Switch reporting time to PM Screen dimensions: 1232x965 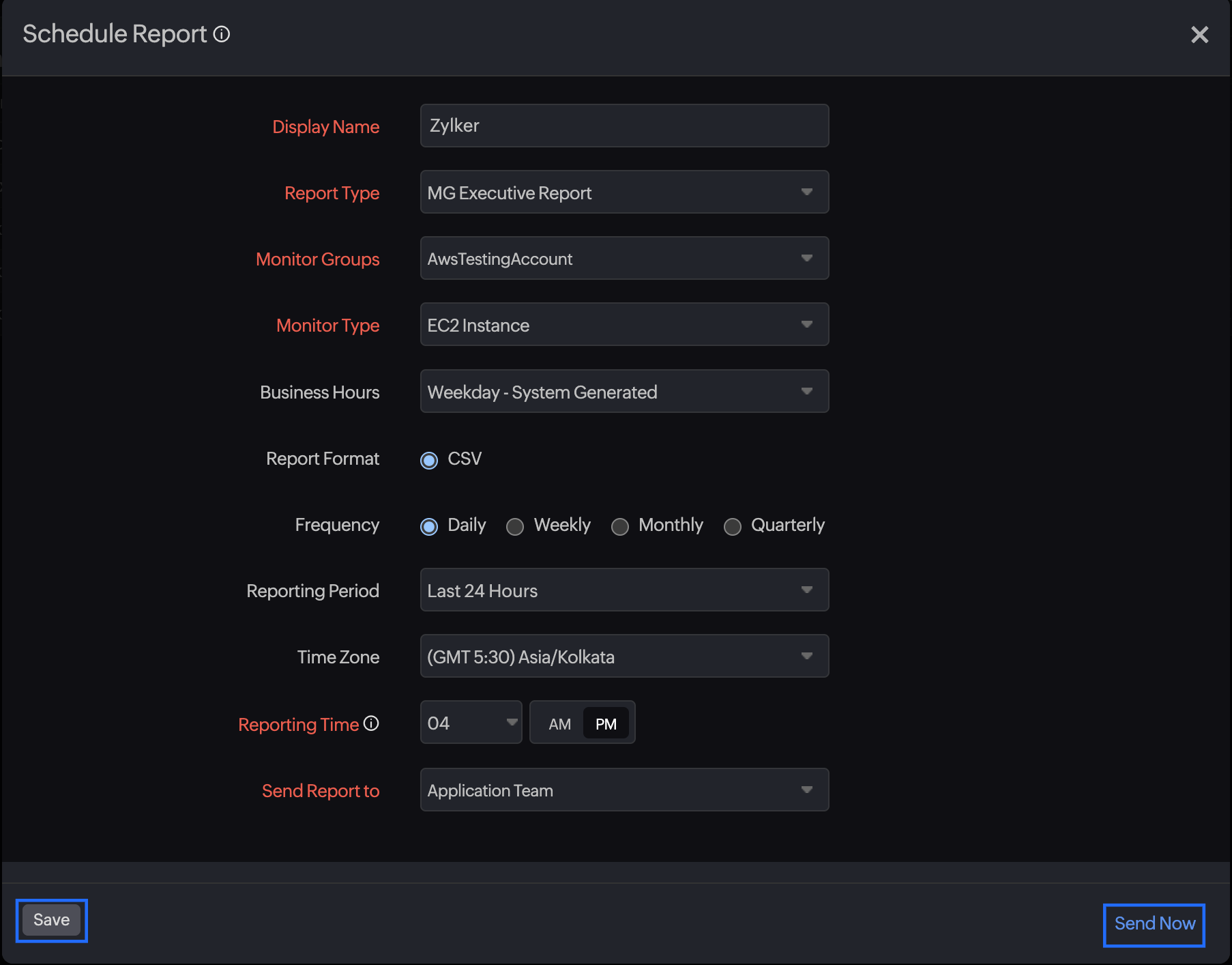point(606,723)
